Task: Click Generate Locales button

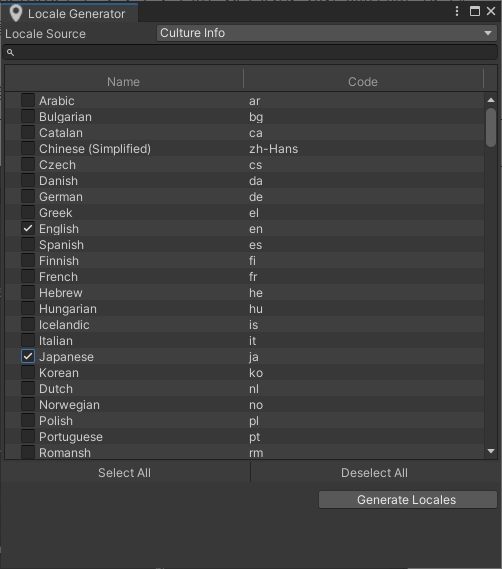Action: pos(408,500)
